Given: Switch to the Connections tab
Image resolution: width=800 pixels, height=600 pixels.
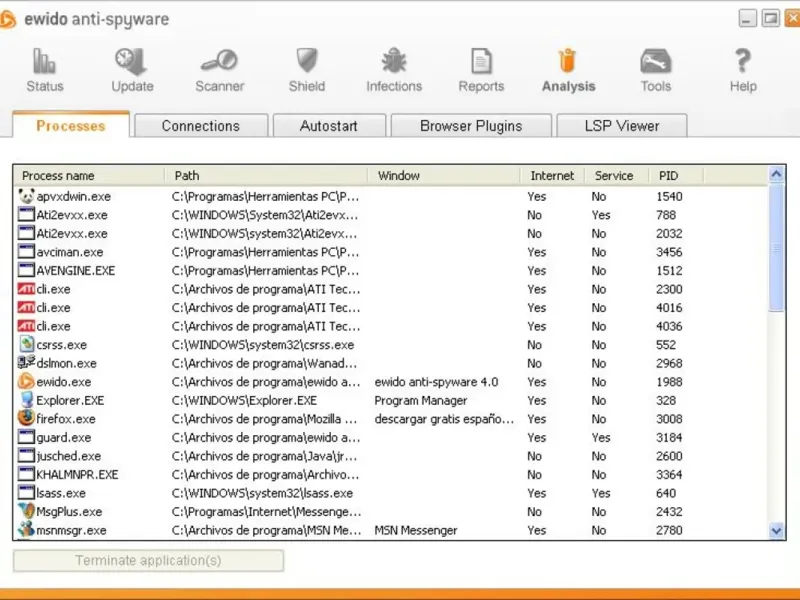Looking at the screenshot, I should tap(201, 126).
